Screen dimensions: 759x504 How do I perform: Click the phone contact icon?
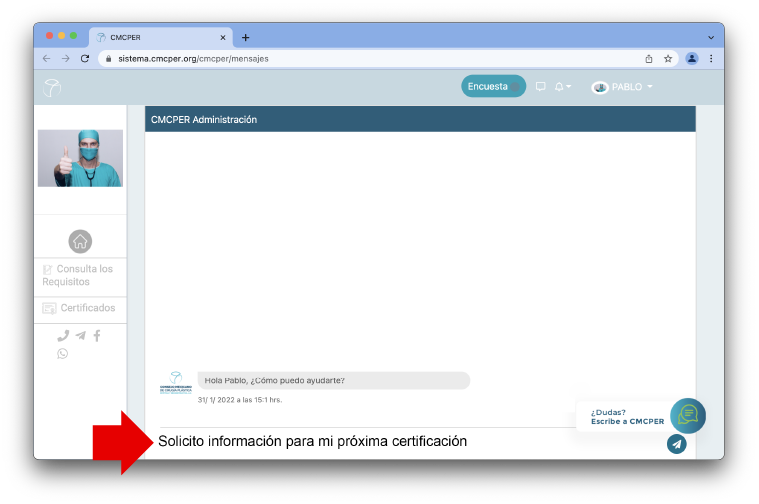(x=63, y=336)
